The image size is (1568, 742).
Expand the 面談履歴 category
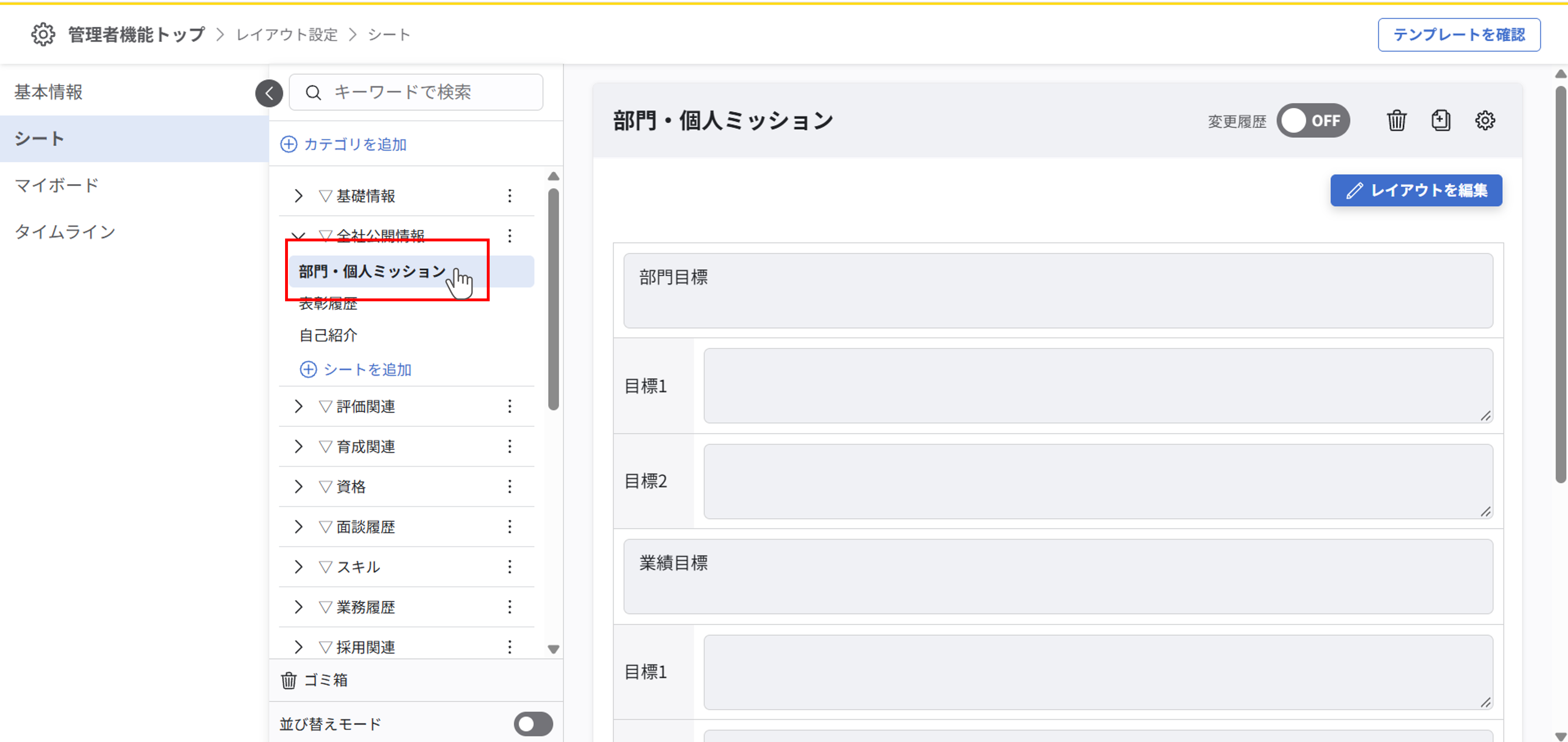coord(298,526)
